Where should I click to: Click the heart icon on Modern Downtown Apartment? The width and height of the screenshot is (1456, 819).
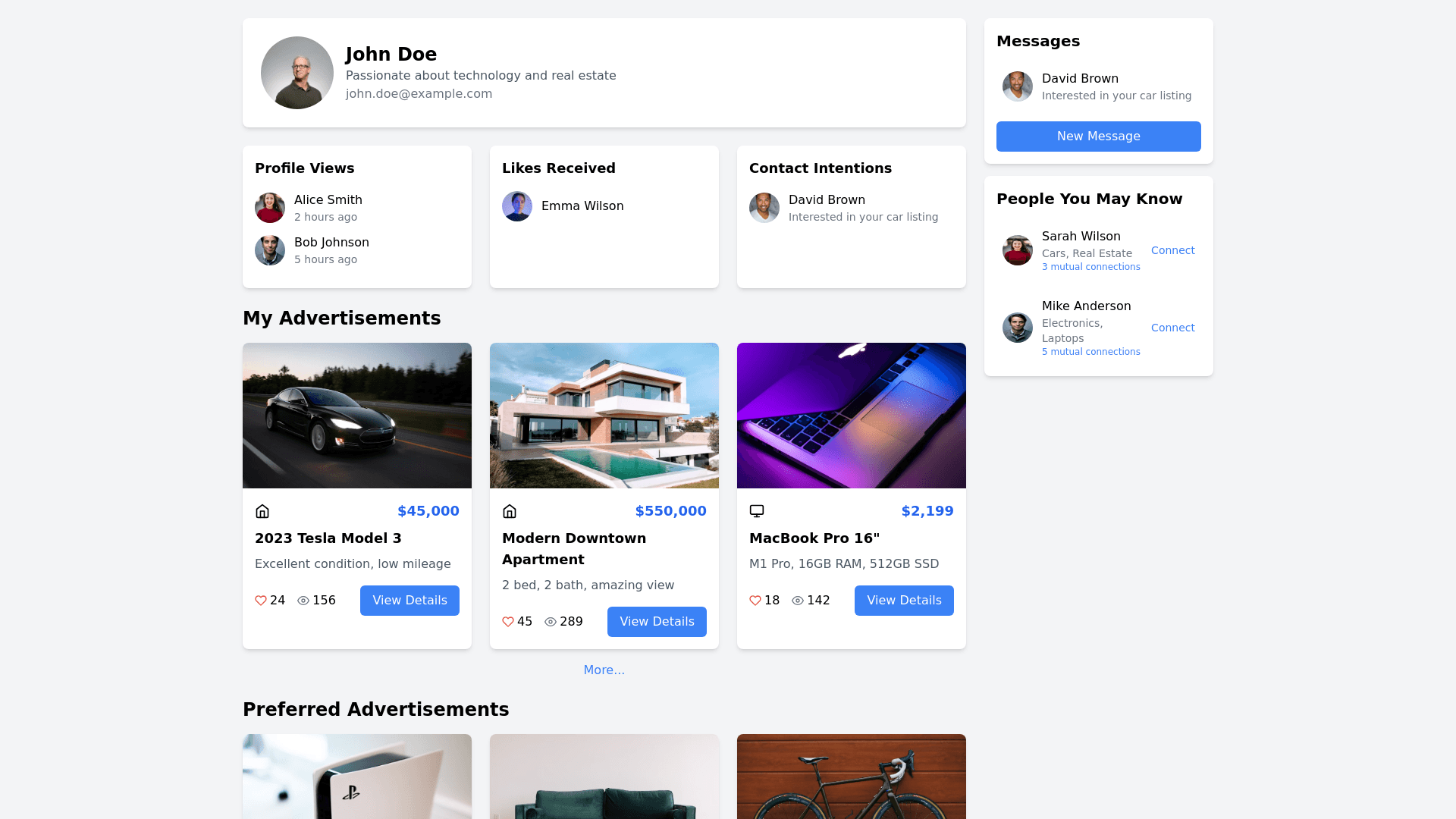point(508,622)
